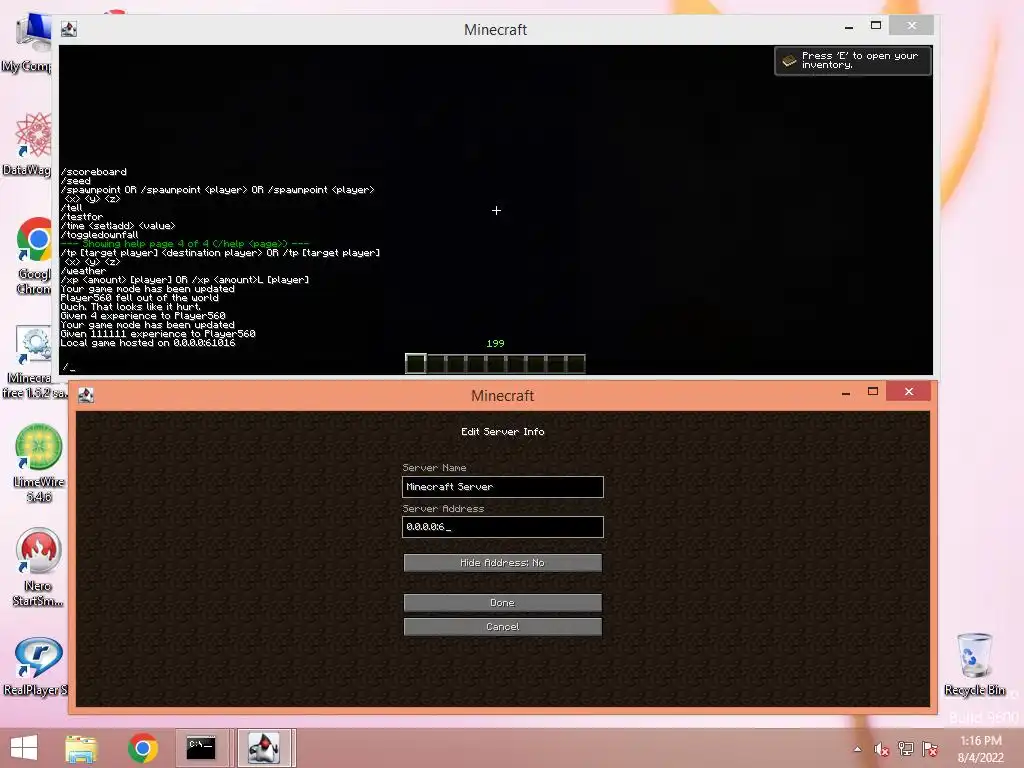Click the Server Address input field
Image resolution: width=1024 pixels, height=768 pixels.
click(x=502, y=527)
